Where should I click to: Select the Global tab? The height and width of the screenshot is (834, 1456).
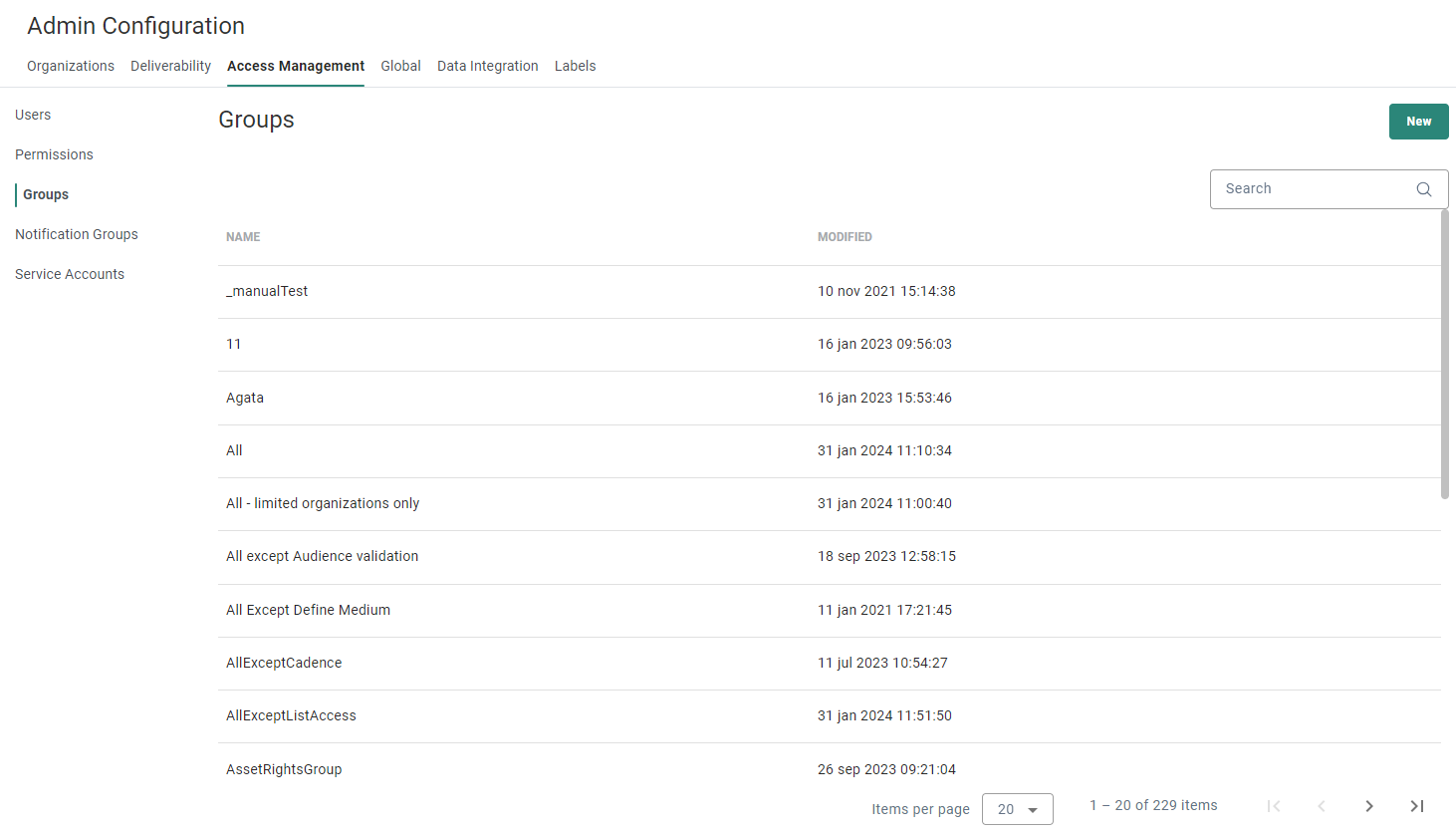pyautogui.click(x=400, y=66)
